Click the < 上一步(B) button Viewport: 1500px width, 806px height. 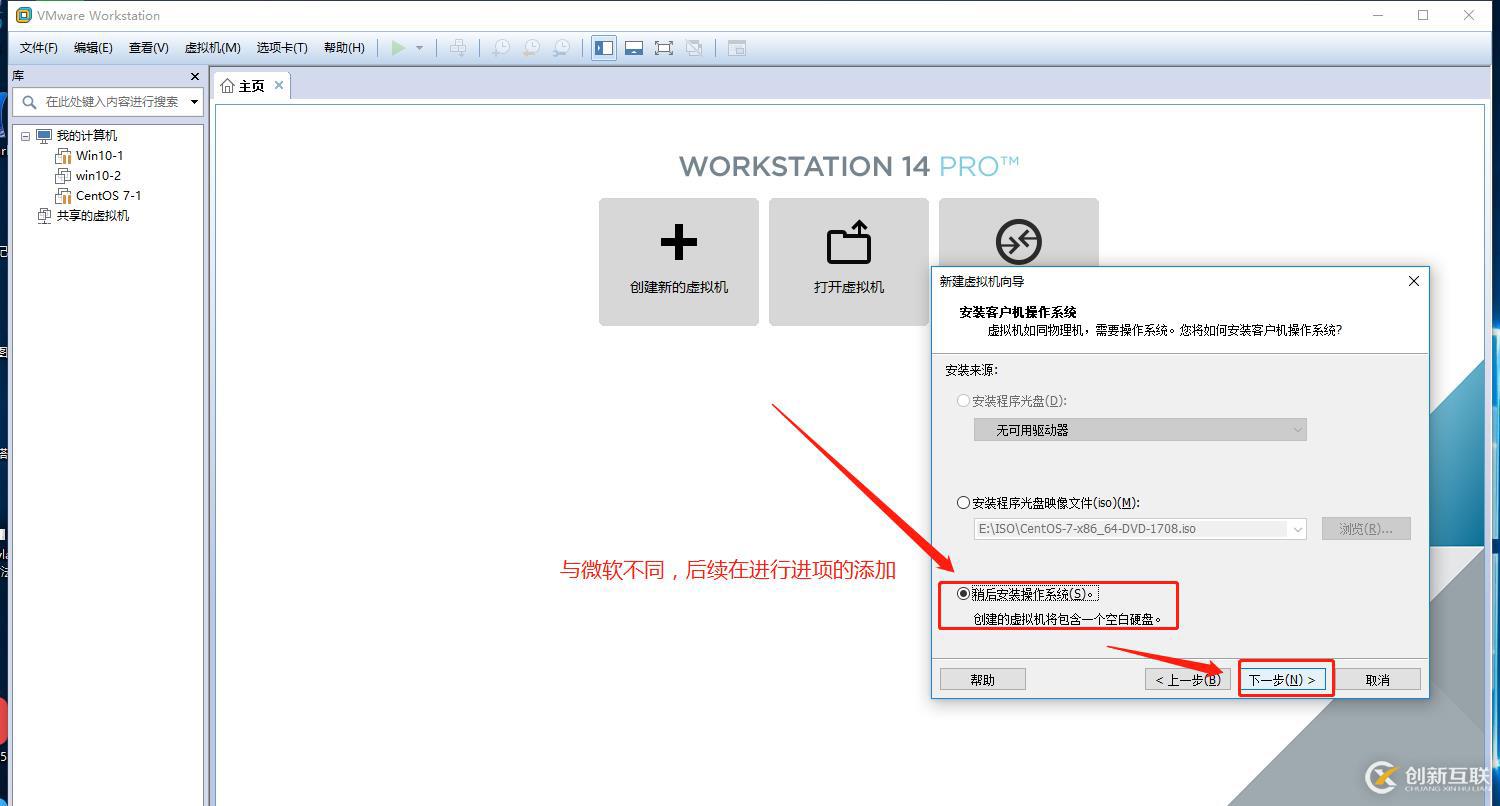(x=1188, y=680)
